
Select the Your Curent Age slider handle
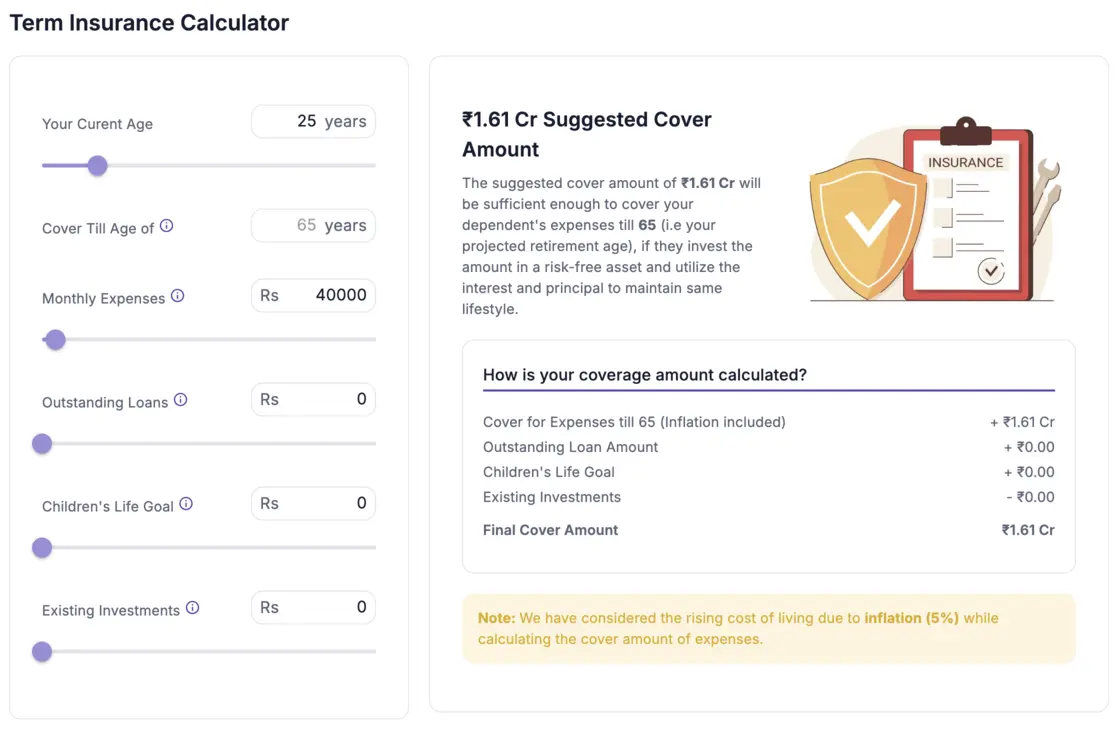click(x=97, y=165)
